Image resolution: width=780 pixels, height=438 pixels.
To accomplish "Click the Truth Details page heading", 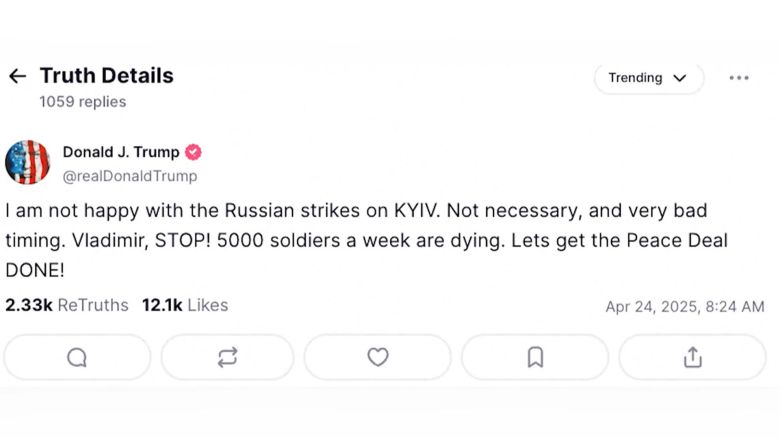I will [x=106, y=76].
